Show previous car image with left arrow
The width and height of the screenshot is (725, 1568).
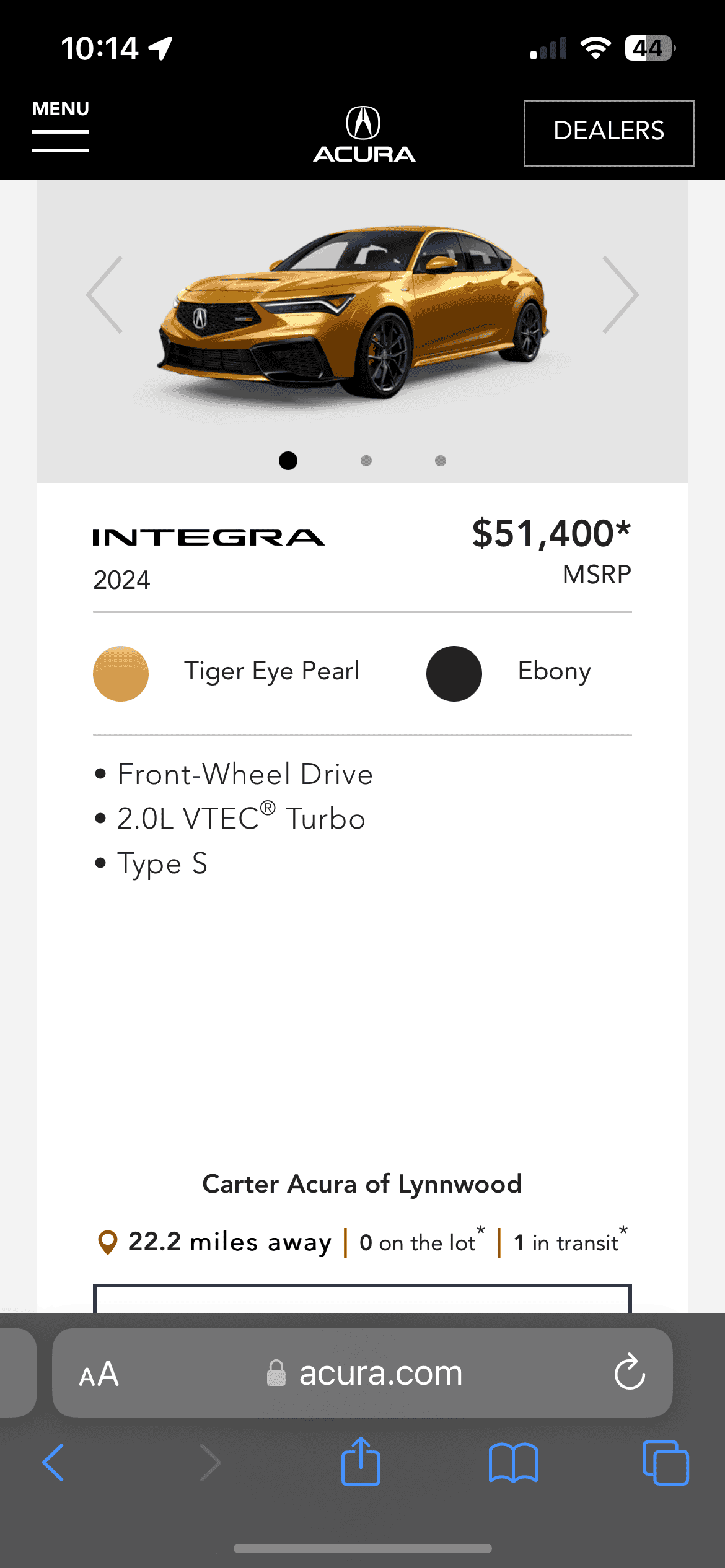point(105,295)
